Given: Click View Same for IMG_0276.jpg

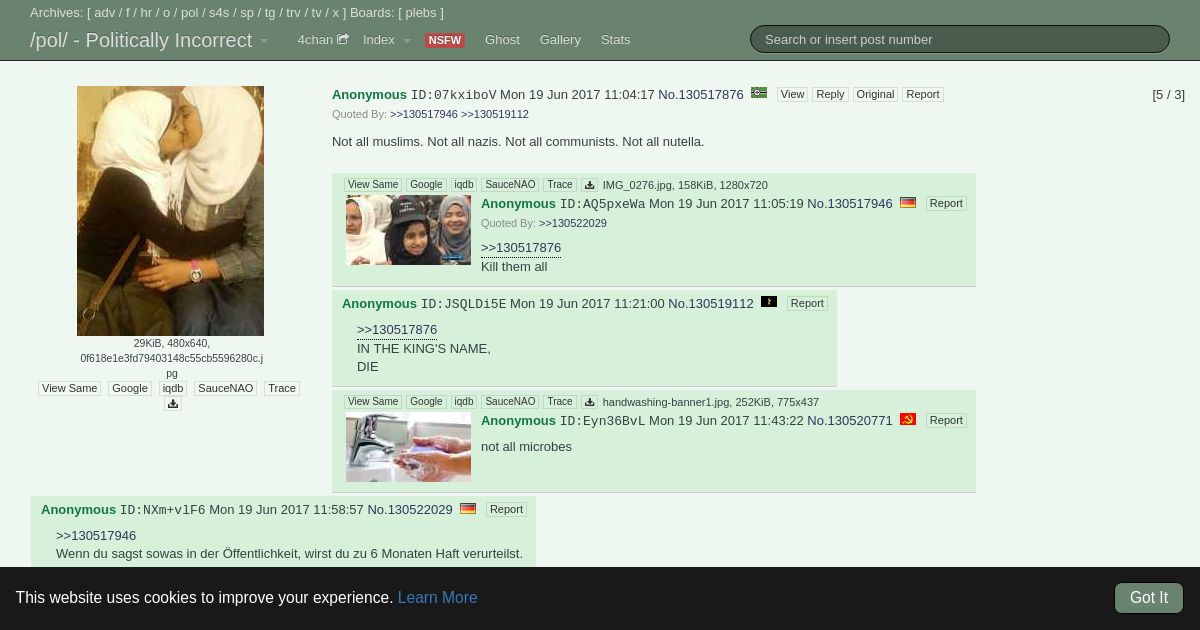Looking at the screenshot, I should pos(373,185).
